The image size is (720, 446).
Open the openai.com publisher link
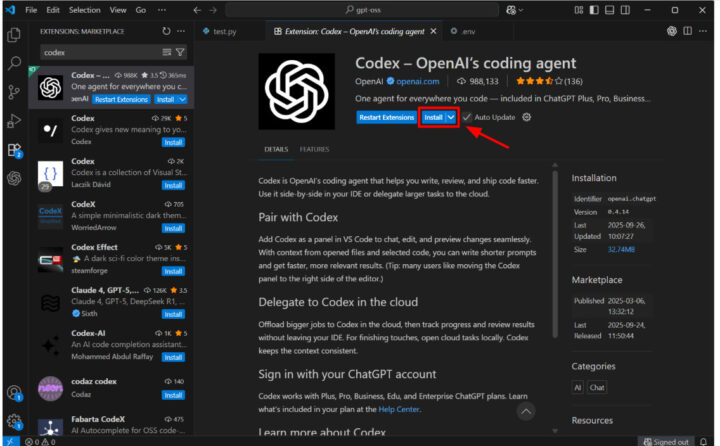pos(416,81)
